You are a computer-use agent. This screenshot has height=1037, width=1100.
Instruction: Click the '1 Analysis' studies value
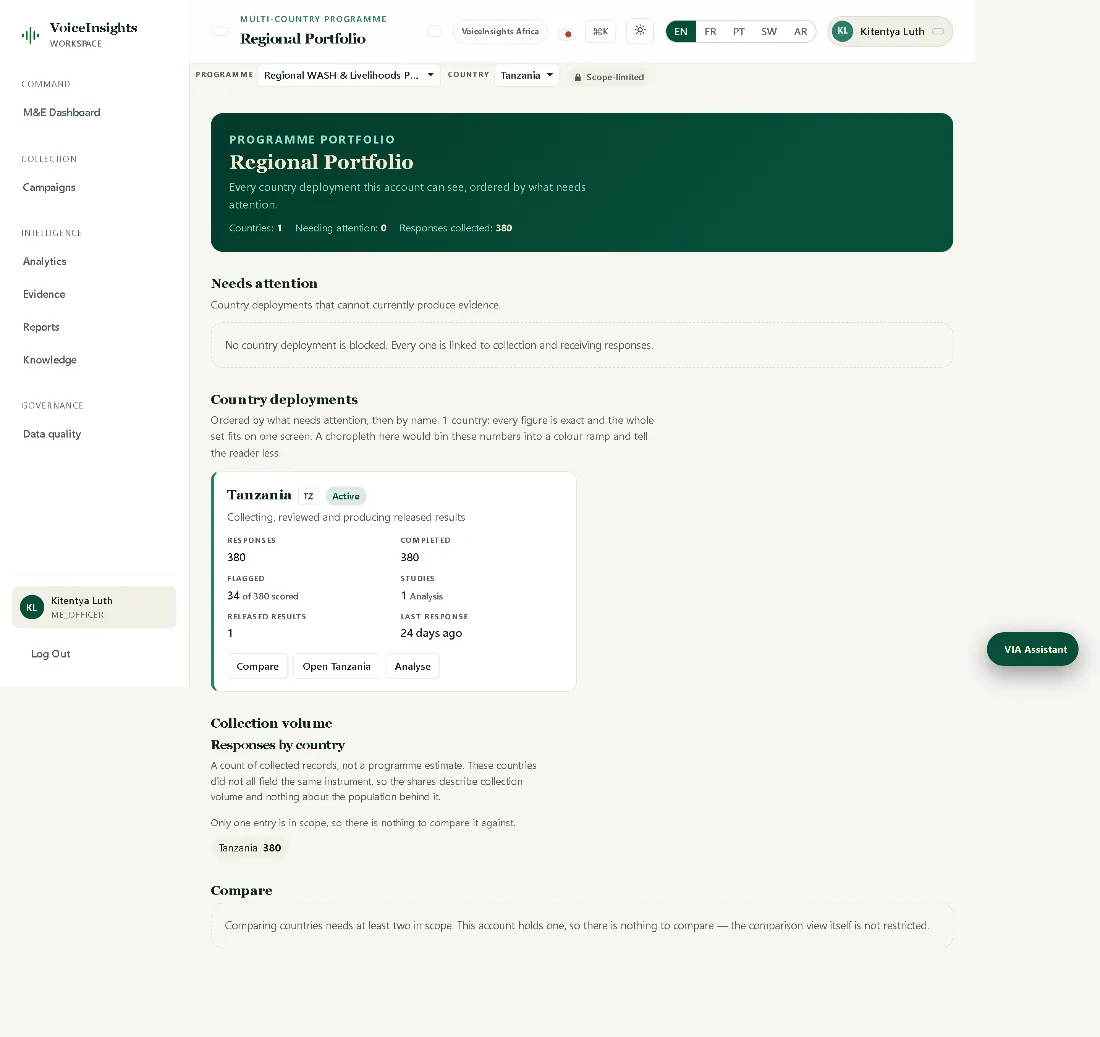[x=422, y=596]
